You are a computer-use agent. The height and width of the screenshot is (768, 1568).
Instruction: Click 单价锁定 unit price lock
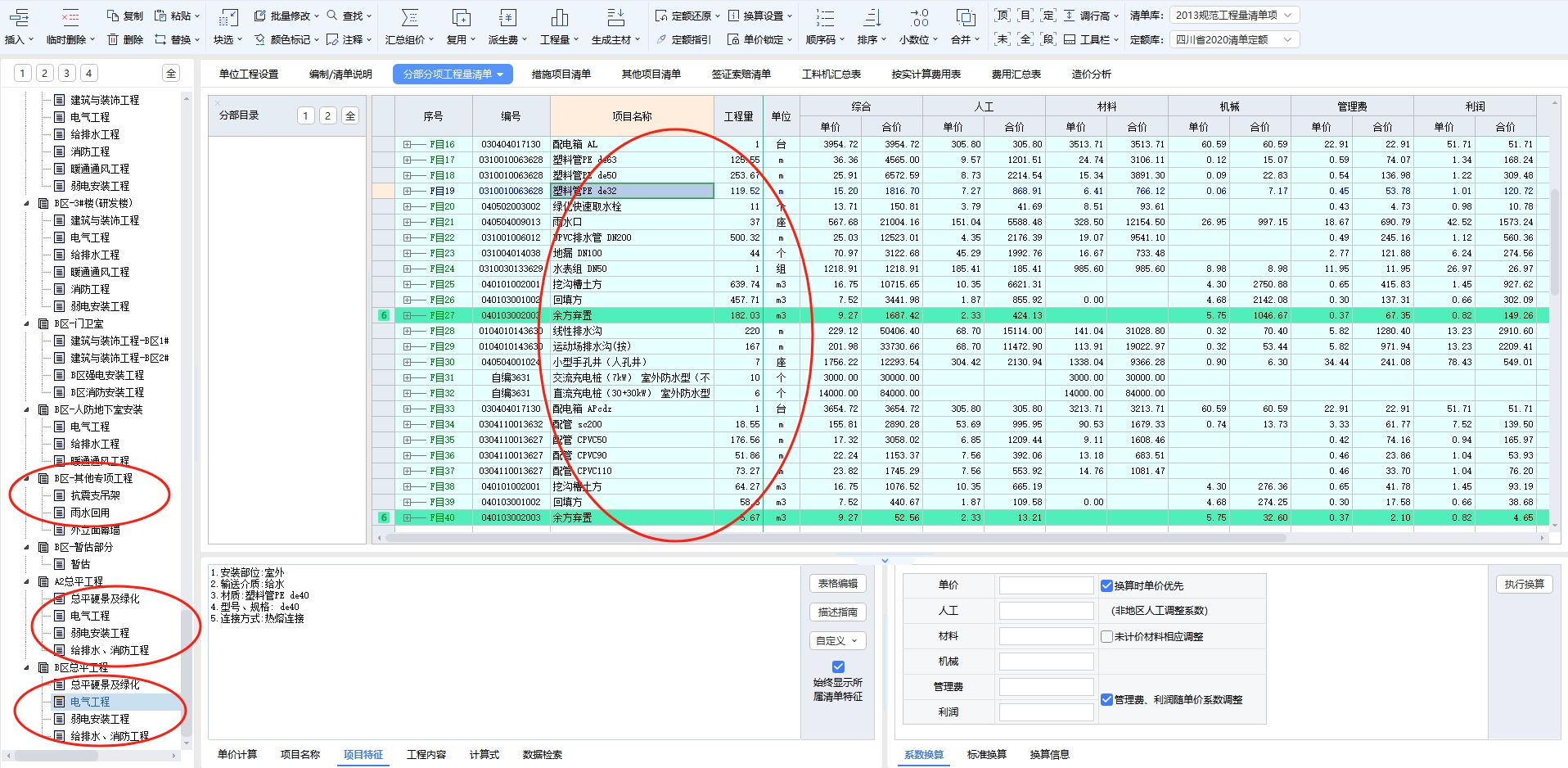[x=760, y=39]
